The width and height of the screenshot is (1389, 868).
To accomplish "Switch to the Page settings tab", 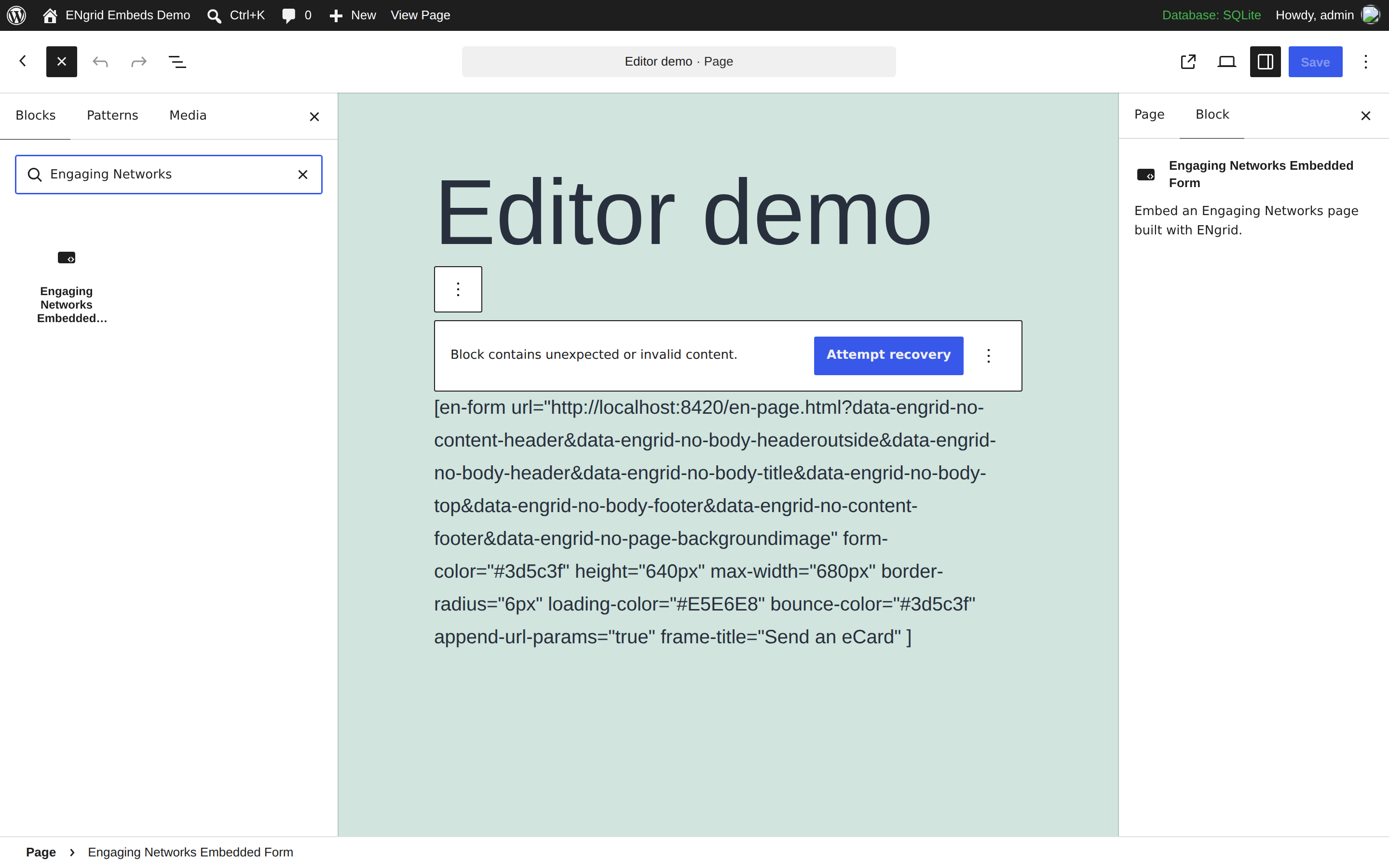I will 1149,115.
